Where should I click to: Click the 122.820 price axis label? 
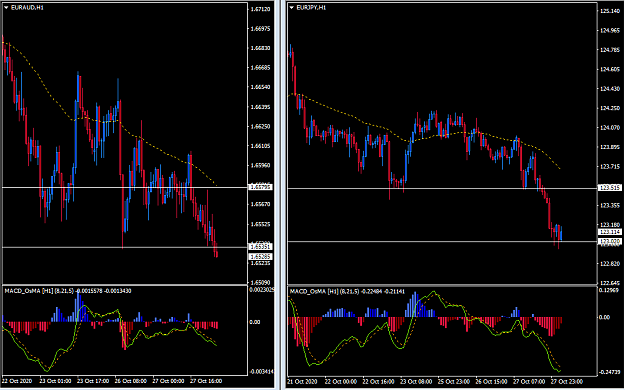click(x=610, y=264)
